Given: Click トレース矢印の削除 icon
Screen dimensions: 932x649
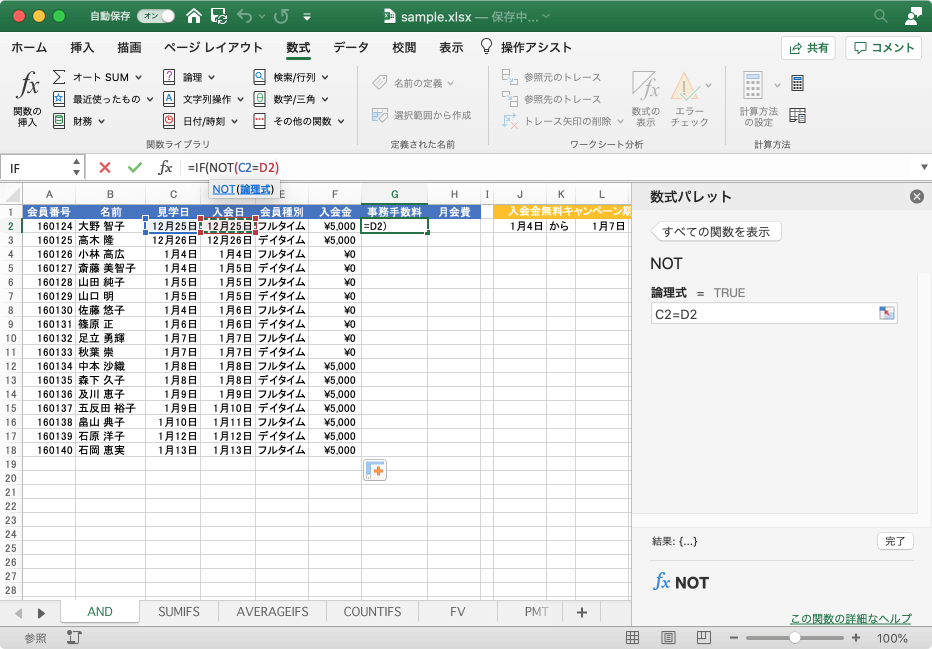Looking at the screenshot, I should click(509, 121).
